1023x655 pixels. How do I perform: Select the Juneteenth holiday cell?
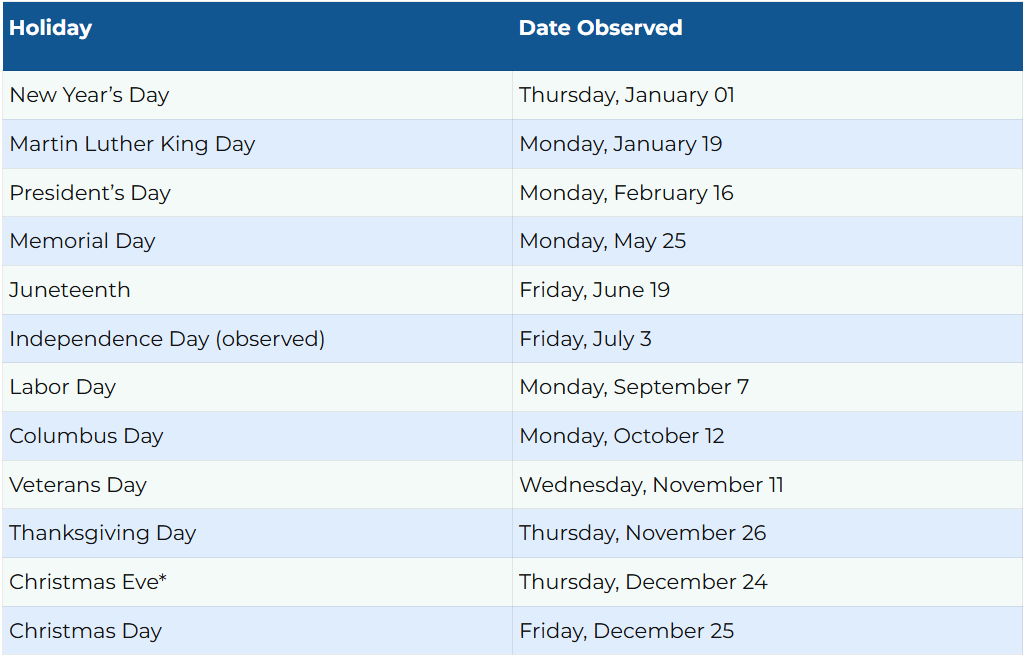point(70,290)
